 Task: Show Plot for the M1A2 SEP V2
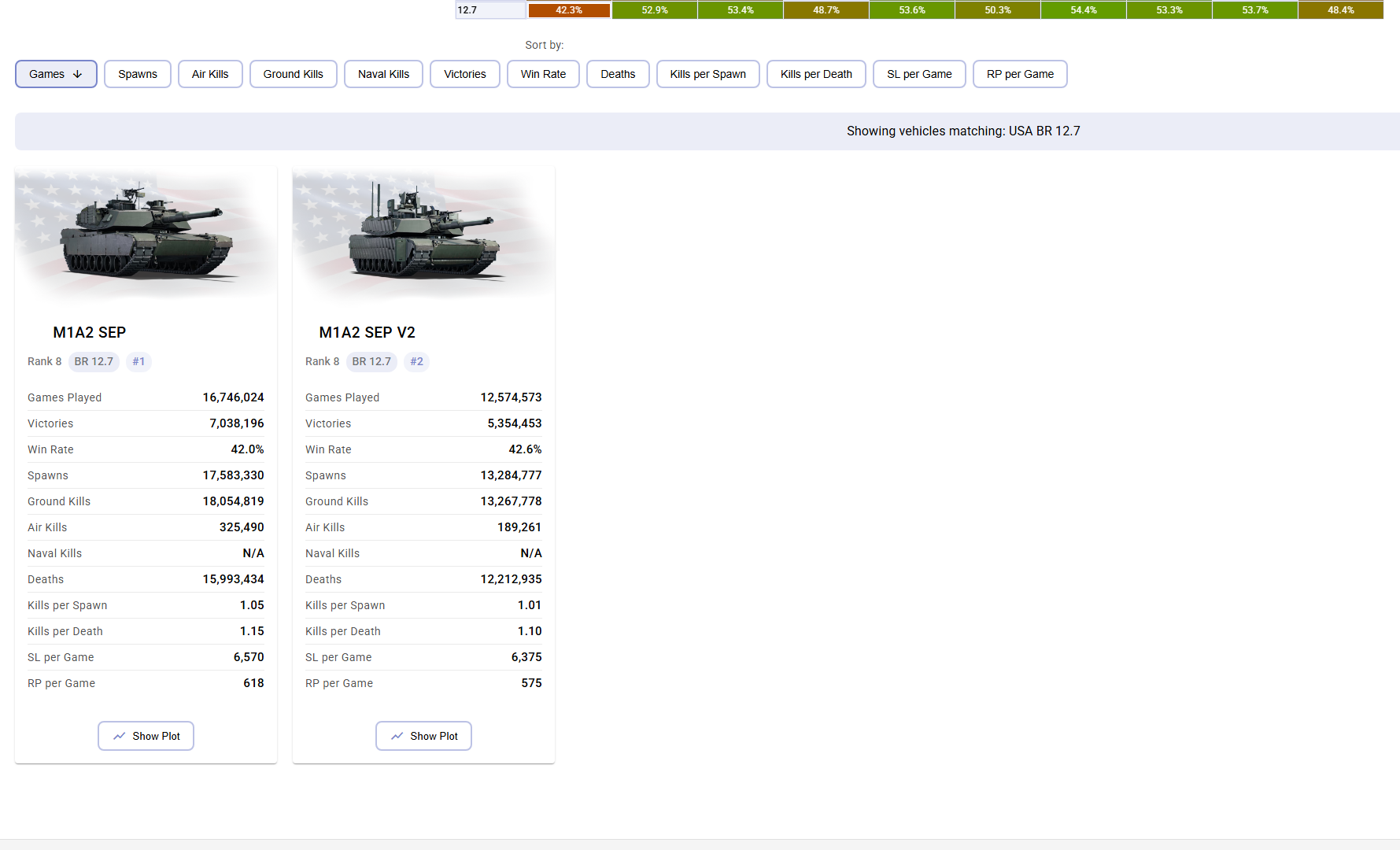pyautogui.click(x=423, y=736)
